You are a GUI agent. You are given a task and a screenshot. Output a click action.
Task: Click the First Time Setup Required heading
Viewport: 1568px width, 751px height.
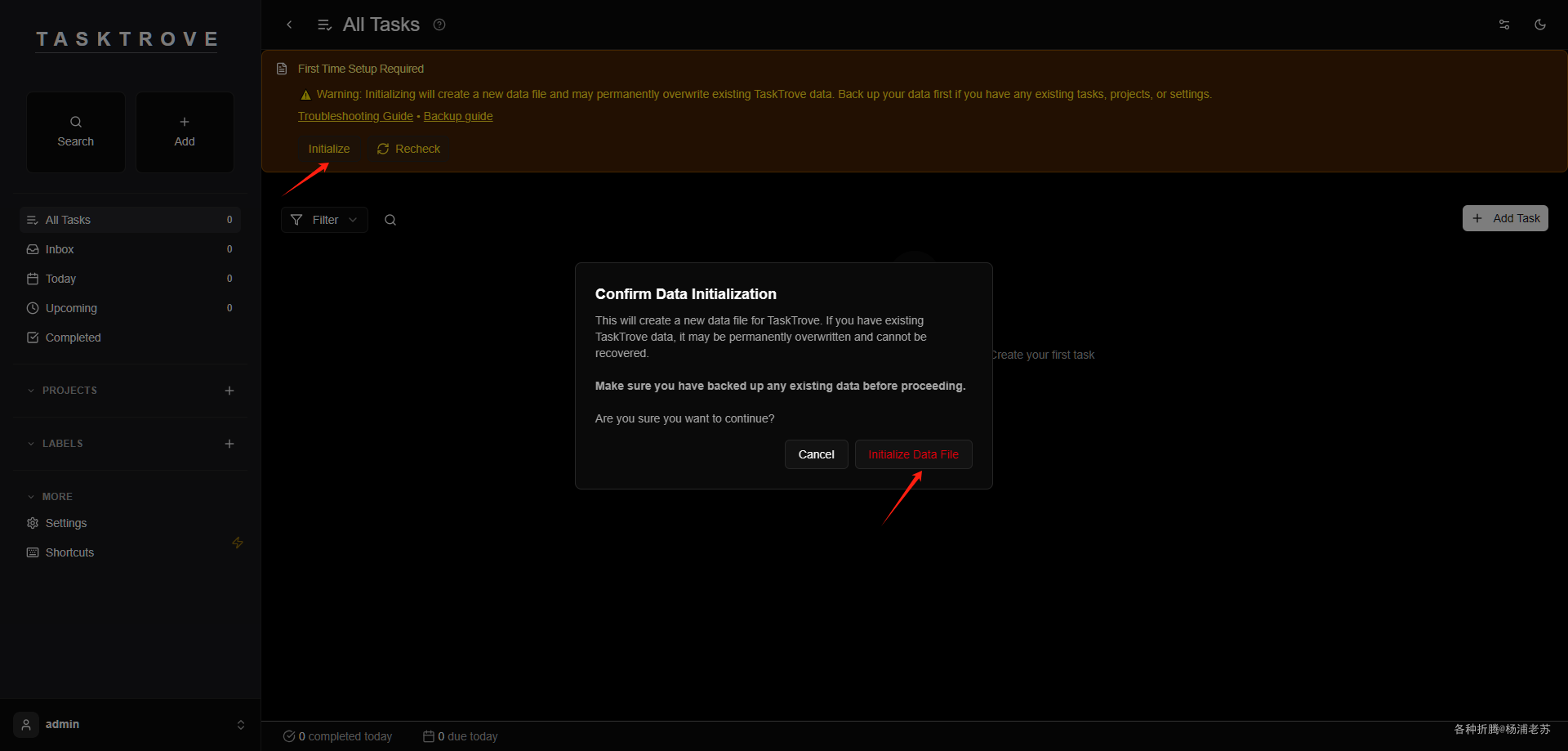[x=361, y=69]
